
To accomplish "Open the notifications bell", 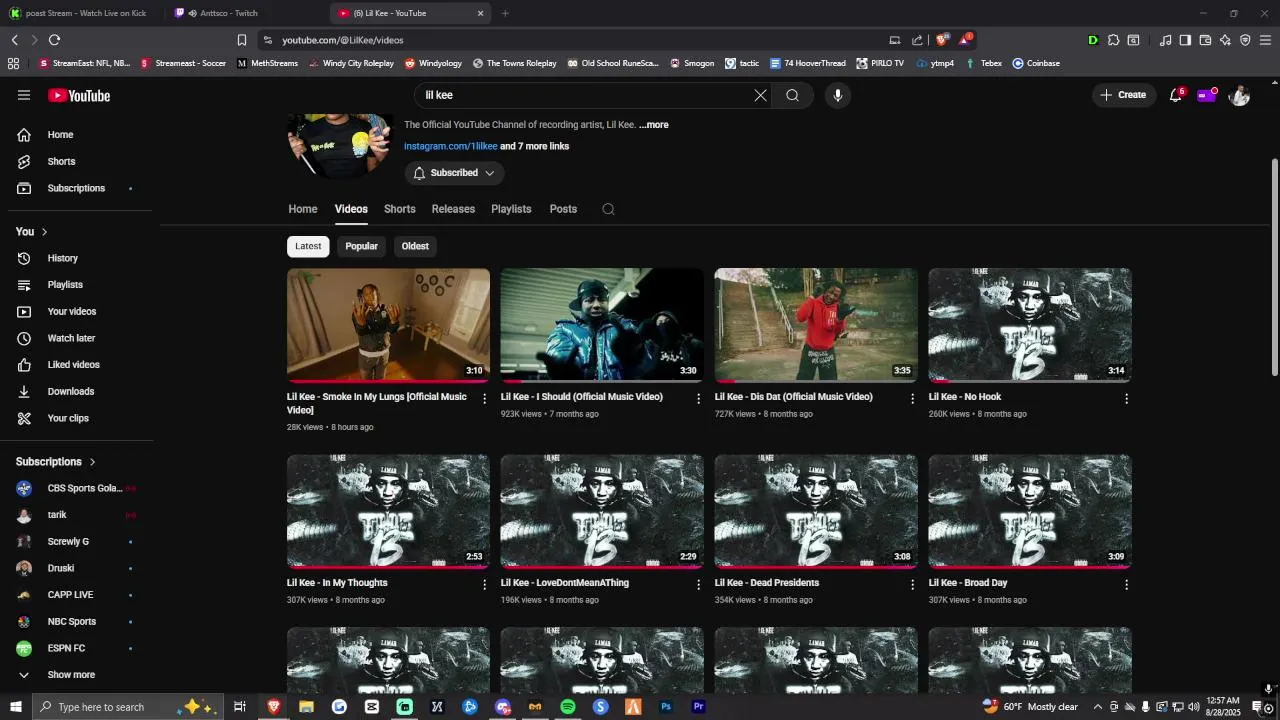I will tap(1176, 95).
